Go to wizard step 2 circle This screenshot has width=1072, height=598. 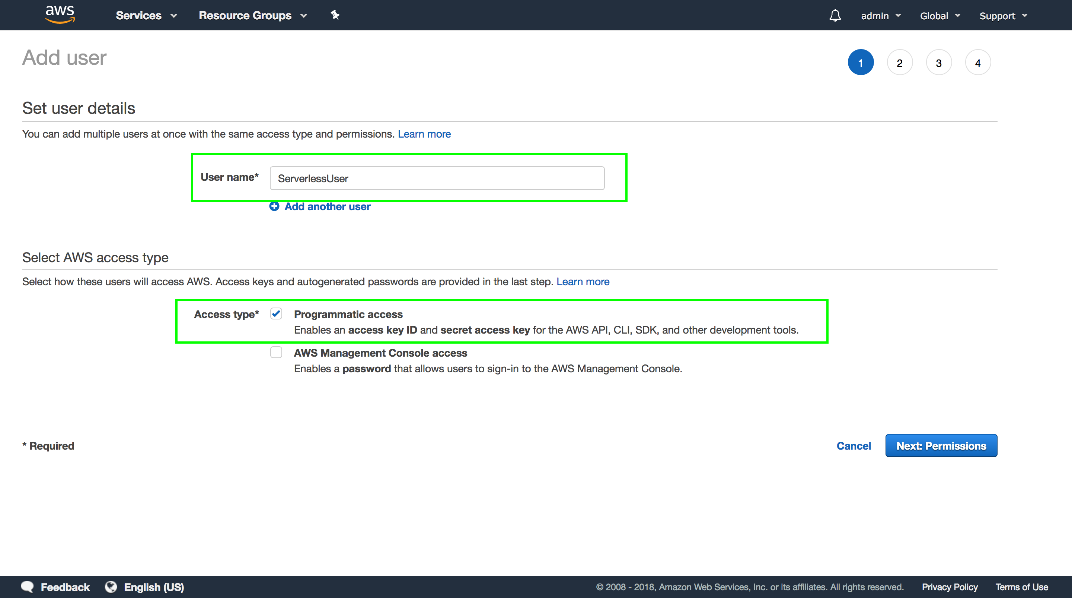(899, 63)
